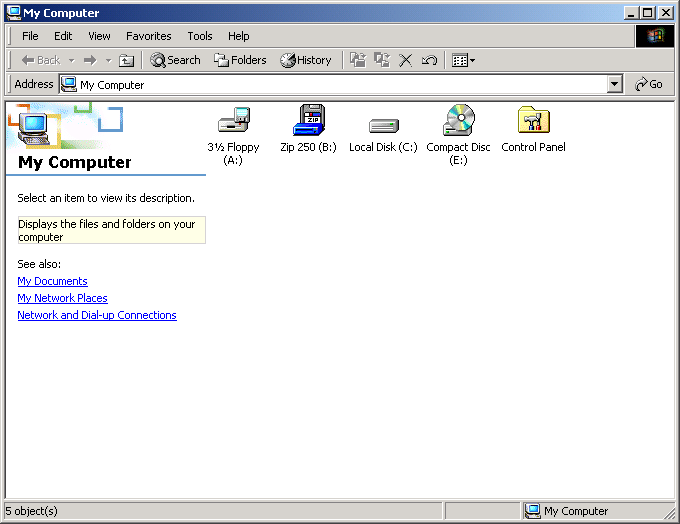The height and width of the screenshot is (524, 680).
Task: Click the Windows logo throbber icon
Action: 655,36
